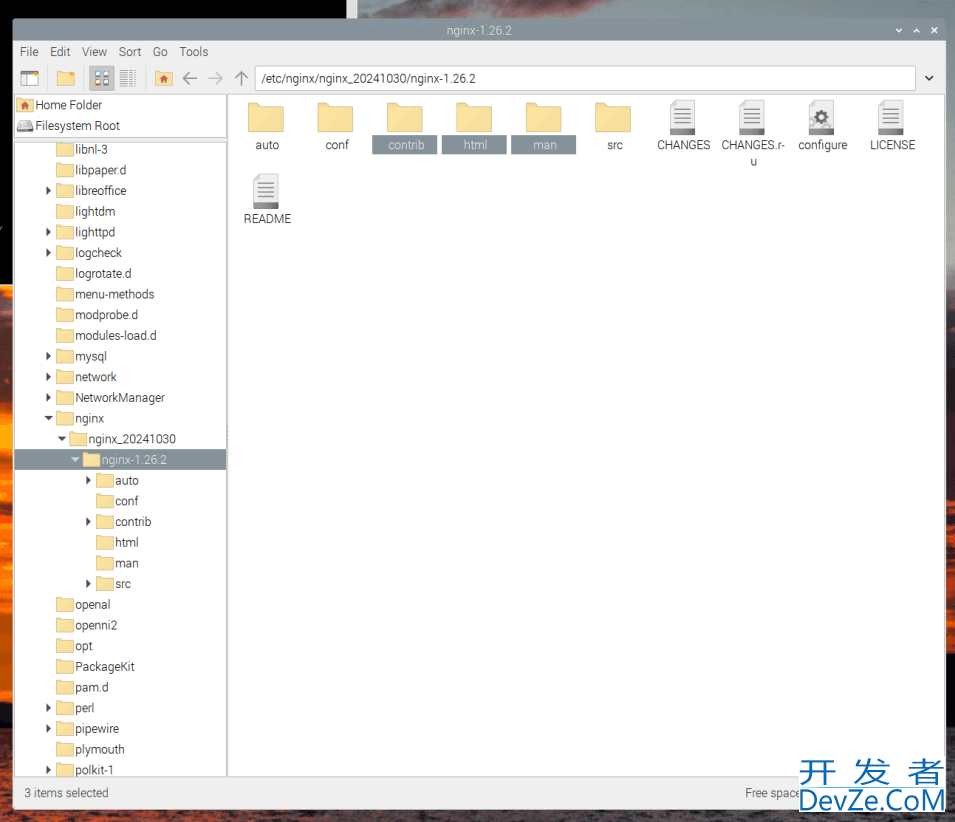Expand the contrib subfolder in tree
The width and height of the screenshot is (955, 822).
(88, 522)
